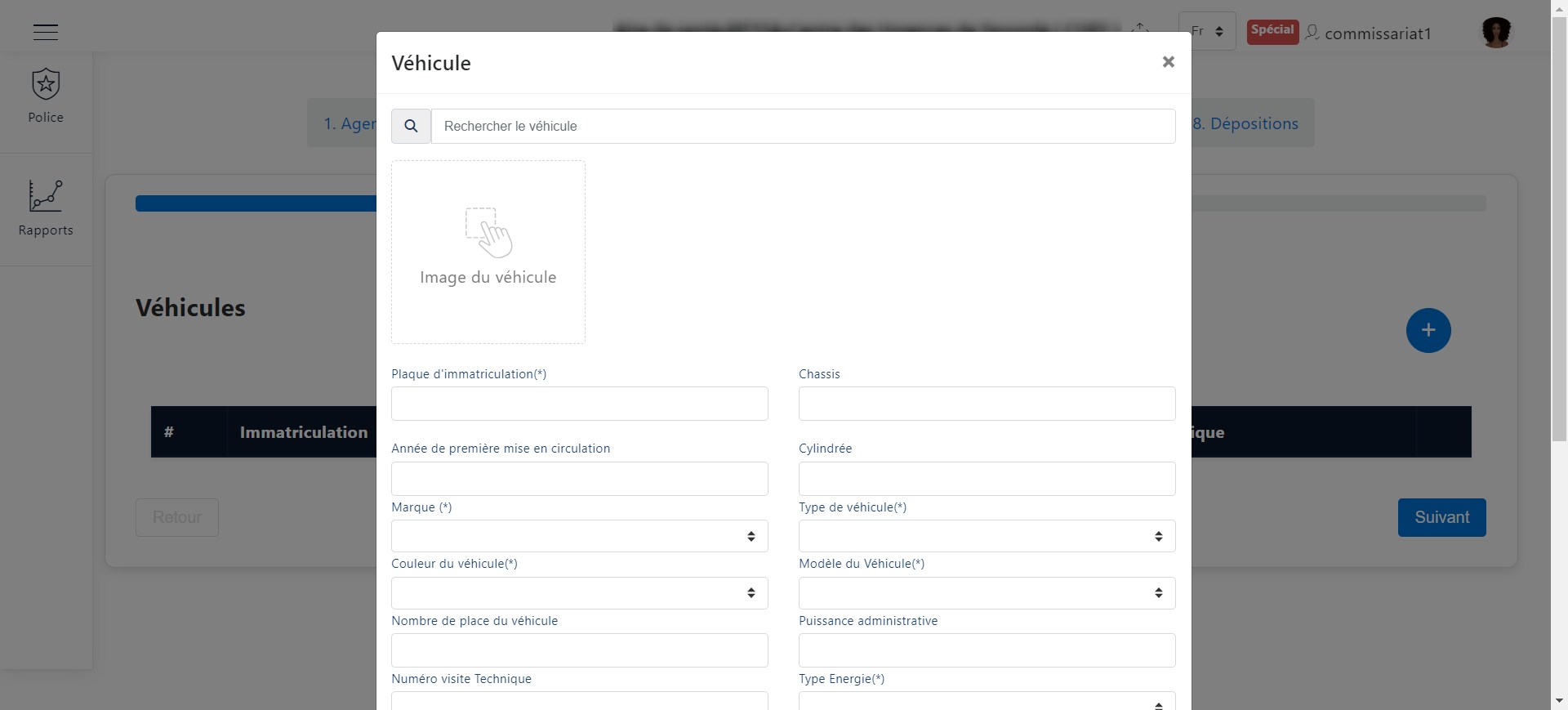Expand the Marque dropdown
Viewport: 1568px width, 710px height.
[x=580, y=536]
